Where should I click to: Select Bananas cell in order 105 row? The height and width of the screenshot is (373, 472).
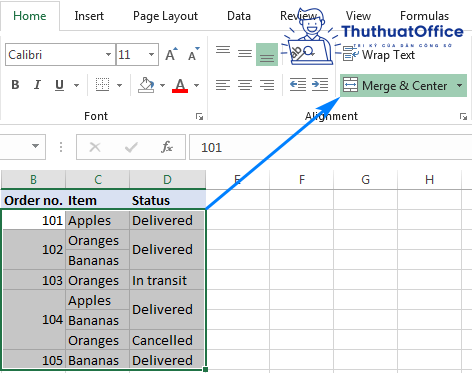point(98,360)
